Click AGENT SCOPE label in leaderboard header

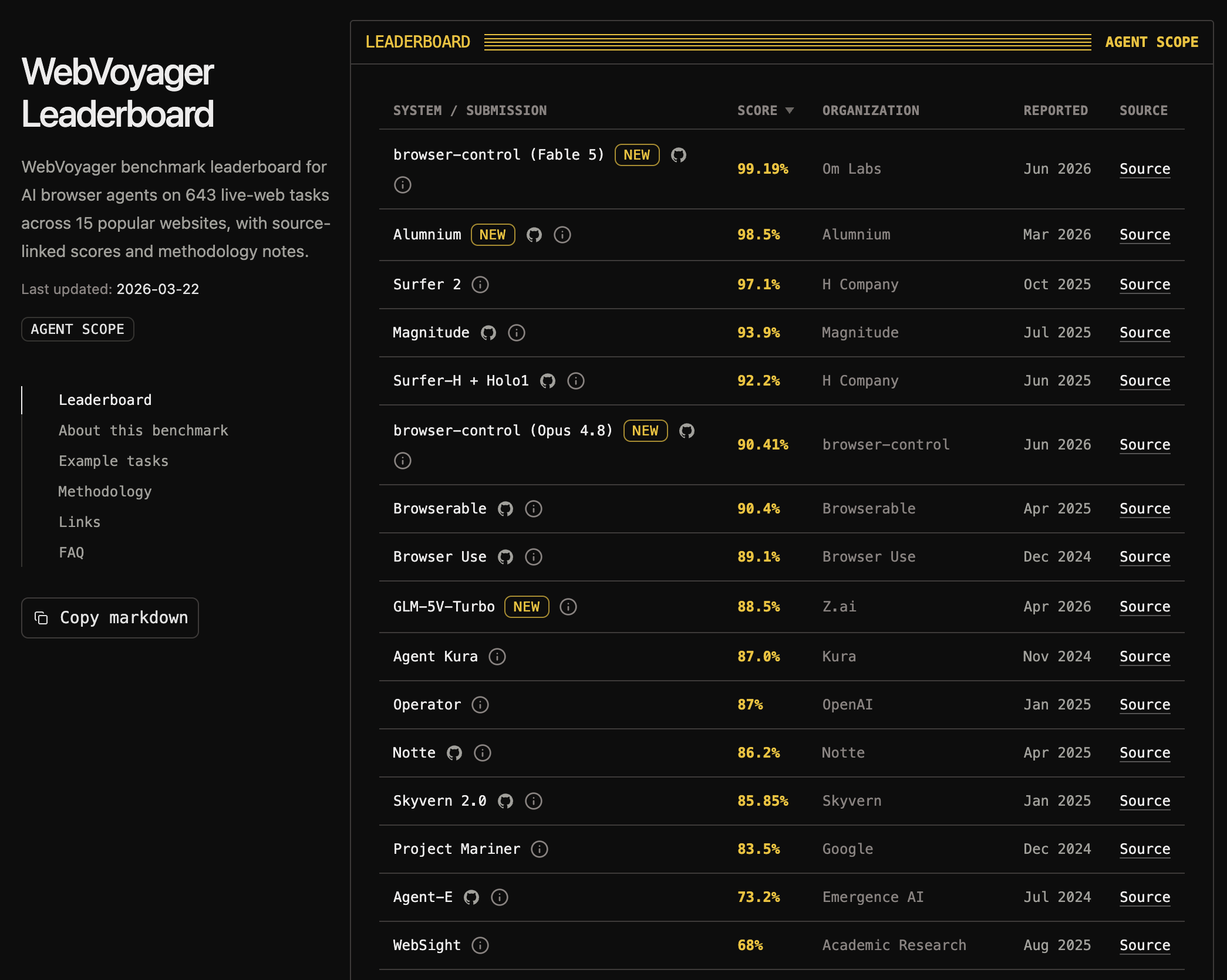[x=1152, y=42]
